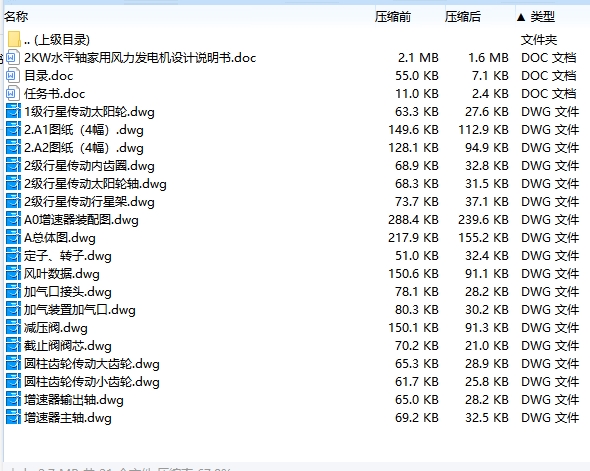Click the 增速器输出轴.dwg file icon

[x=14, y=400]
